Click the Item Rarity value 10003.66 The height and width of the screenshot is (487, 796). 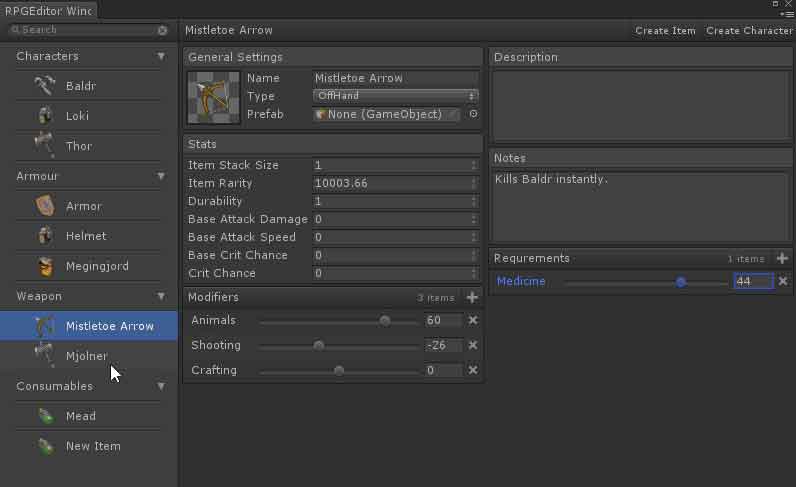(395, 183)
